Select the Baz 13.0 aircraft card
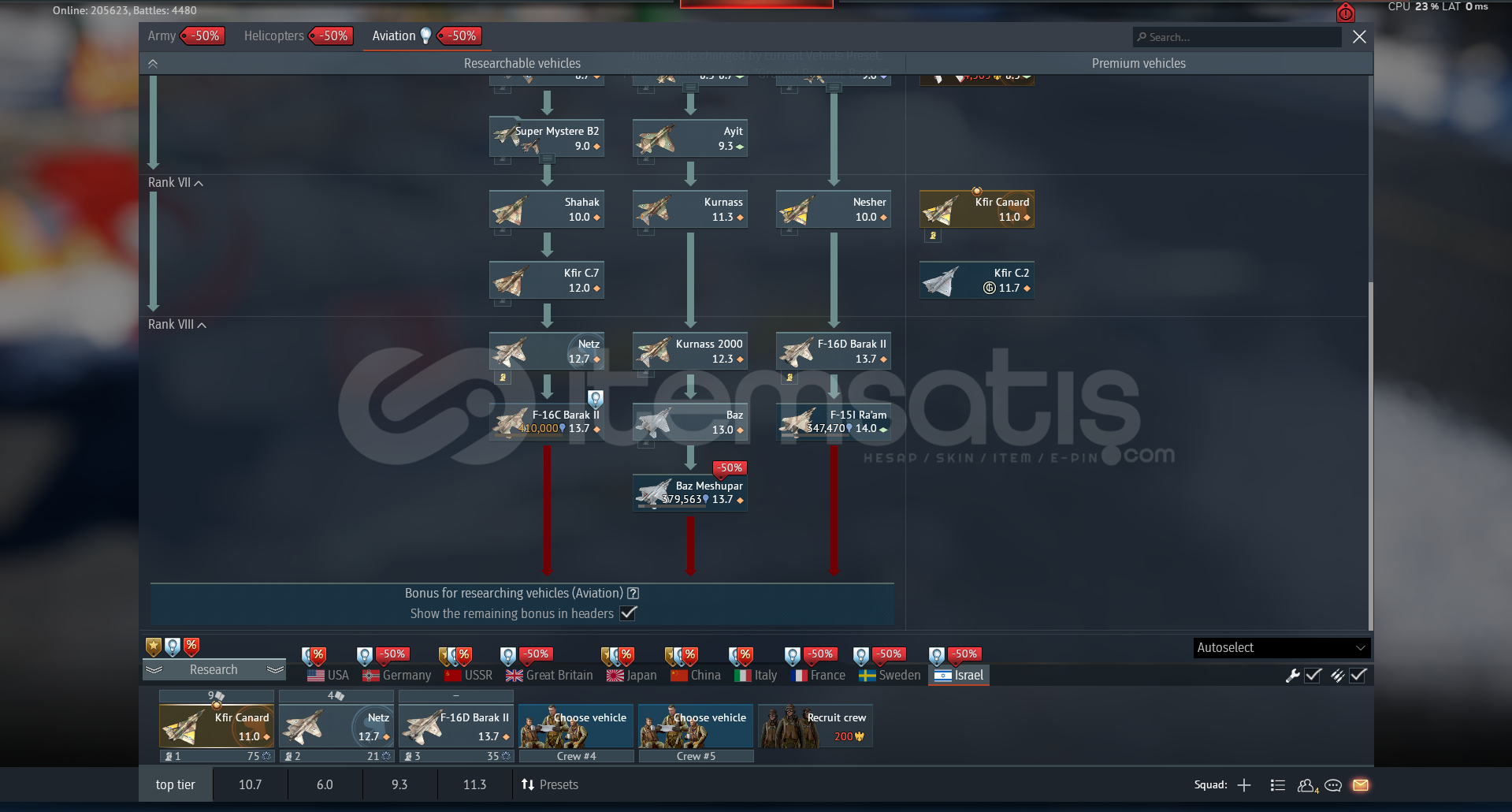Screen dimensions: 1512x812 pyautogui.click(x=690, y=422)
